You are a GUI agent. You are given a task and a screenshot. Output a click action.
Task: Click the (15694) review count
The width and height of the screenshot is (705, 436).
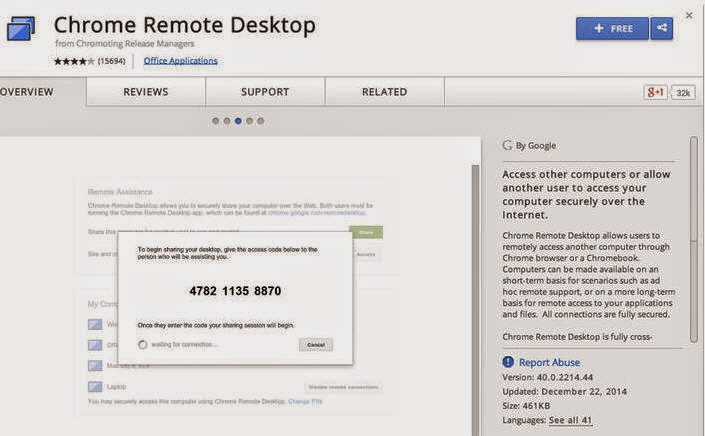pyautogui.click(x=112, y=61)
